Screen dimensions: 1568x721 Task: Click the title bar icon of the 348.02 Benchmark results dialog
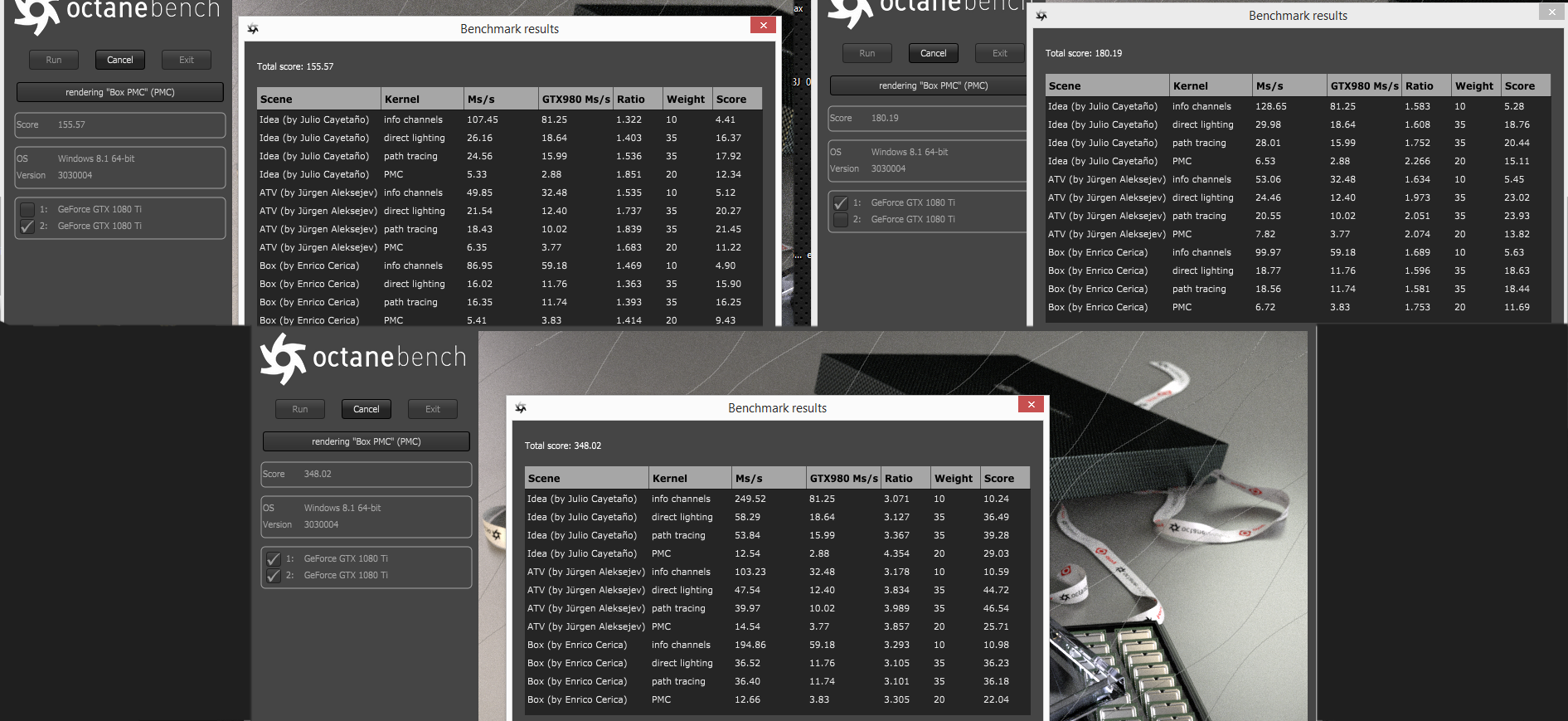(x=521, y=408)
